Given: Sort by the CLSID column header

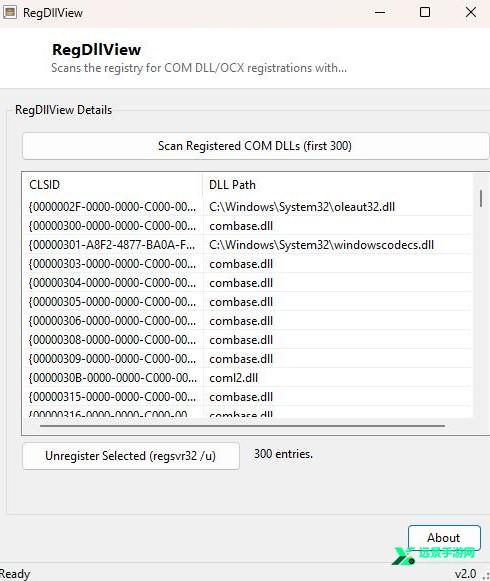Looking at the screenshot, I should pyautogui.click(x=112, y=185).
